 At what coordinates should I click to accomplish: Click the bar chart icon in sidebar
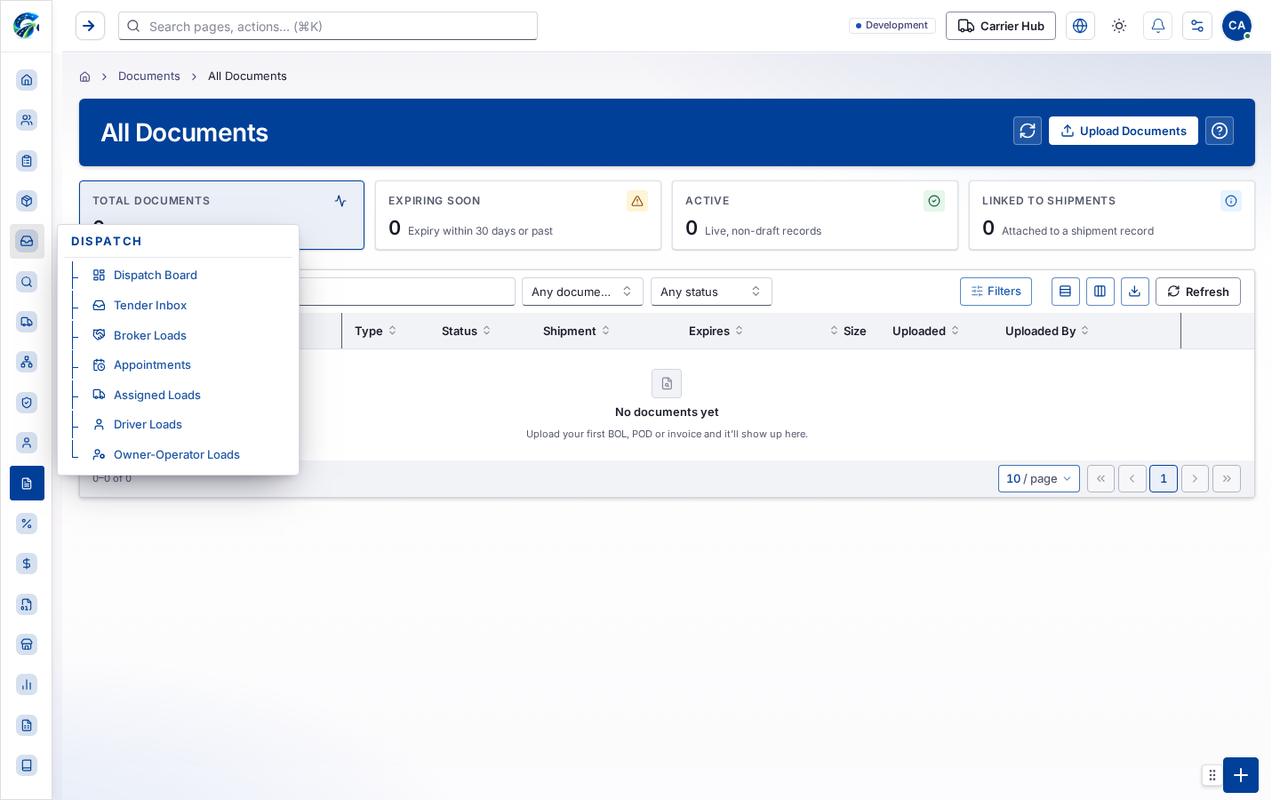(x=27, y=684)
